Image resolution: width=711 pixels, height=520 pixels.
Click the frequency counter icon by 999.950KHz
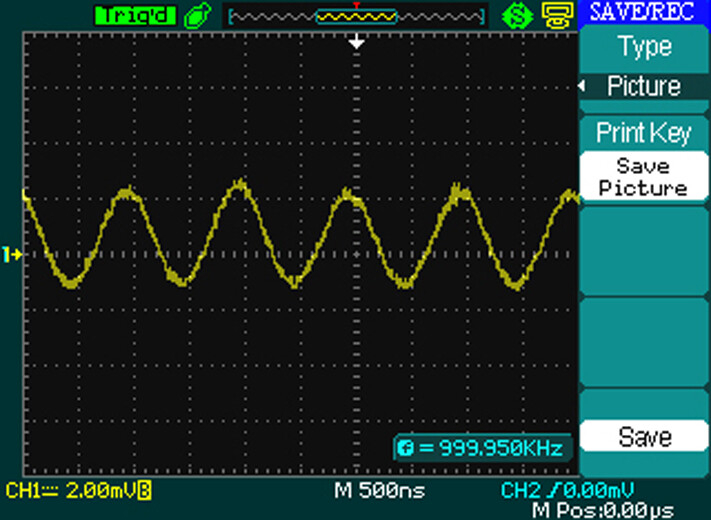(x=406, y=447)
